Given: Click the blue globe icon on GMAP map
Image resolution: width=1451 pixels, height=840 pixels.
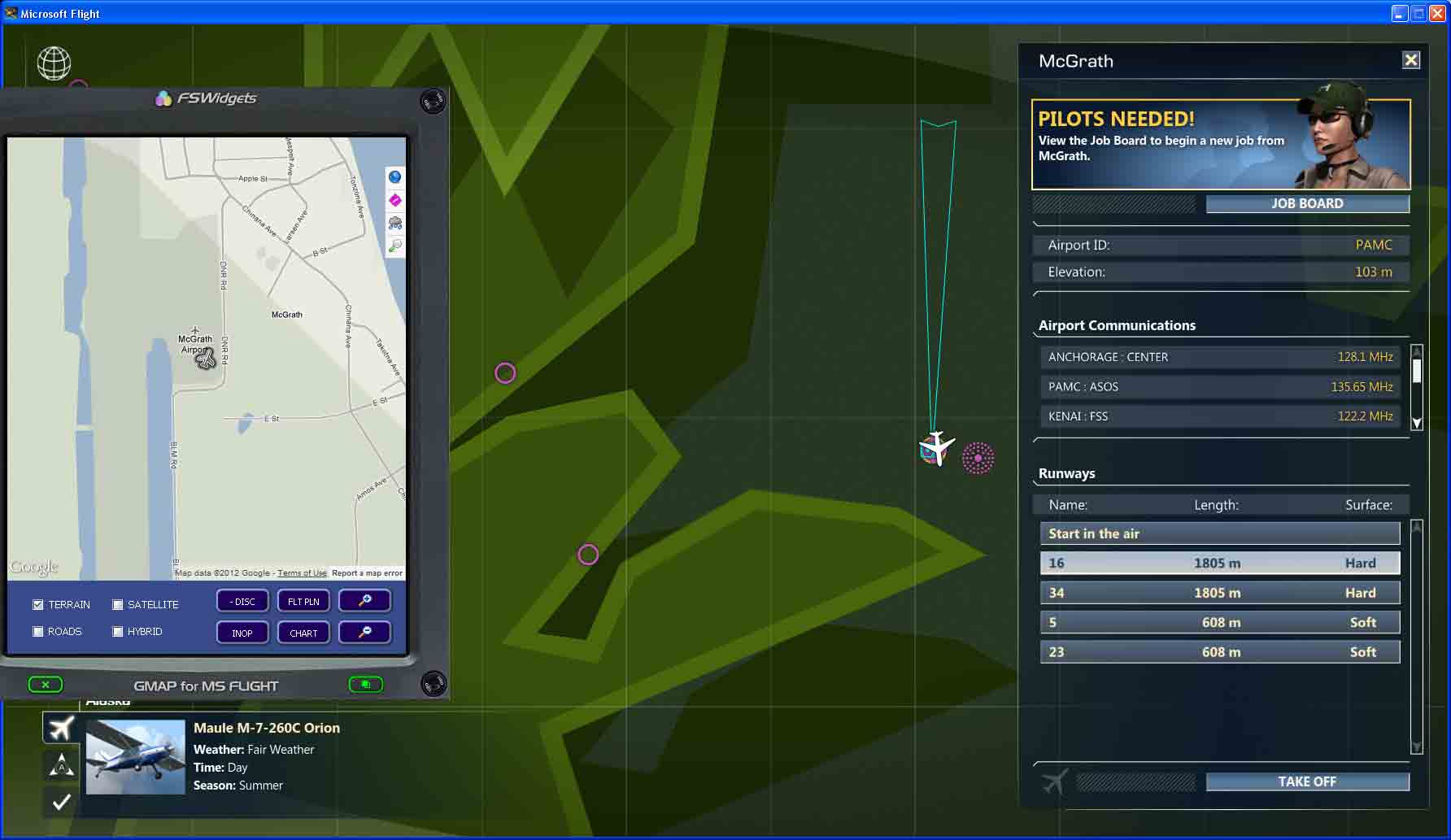Looking at the screenshot, I should pos(395,176).
